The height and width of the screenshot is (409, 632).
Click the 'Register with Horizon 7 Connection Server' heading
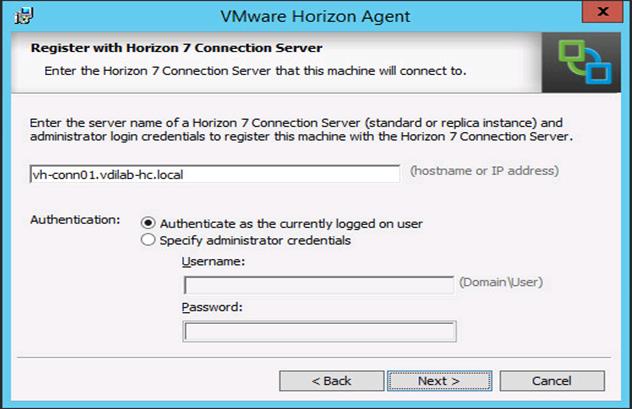click(177, 48)
